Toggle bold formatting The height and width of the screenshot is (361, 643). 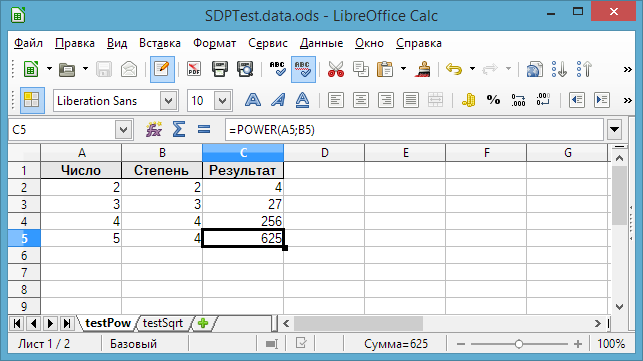[x=253, y=100]
